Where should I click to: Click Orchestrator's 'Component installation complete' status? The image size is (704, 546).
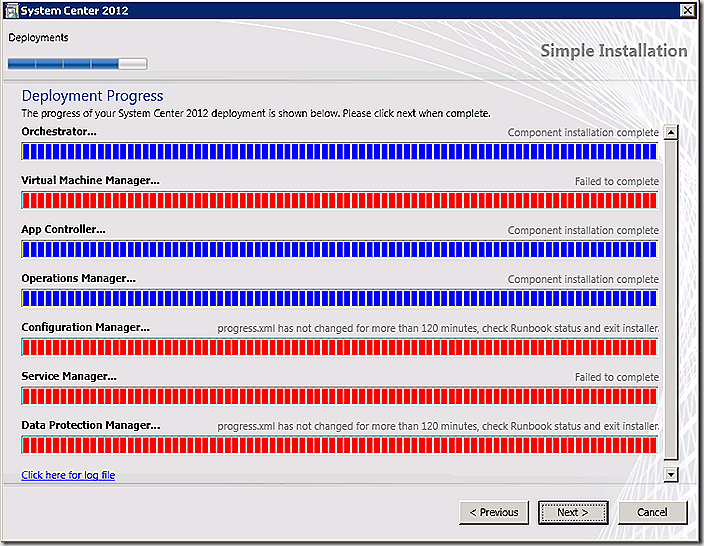583,133
